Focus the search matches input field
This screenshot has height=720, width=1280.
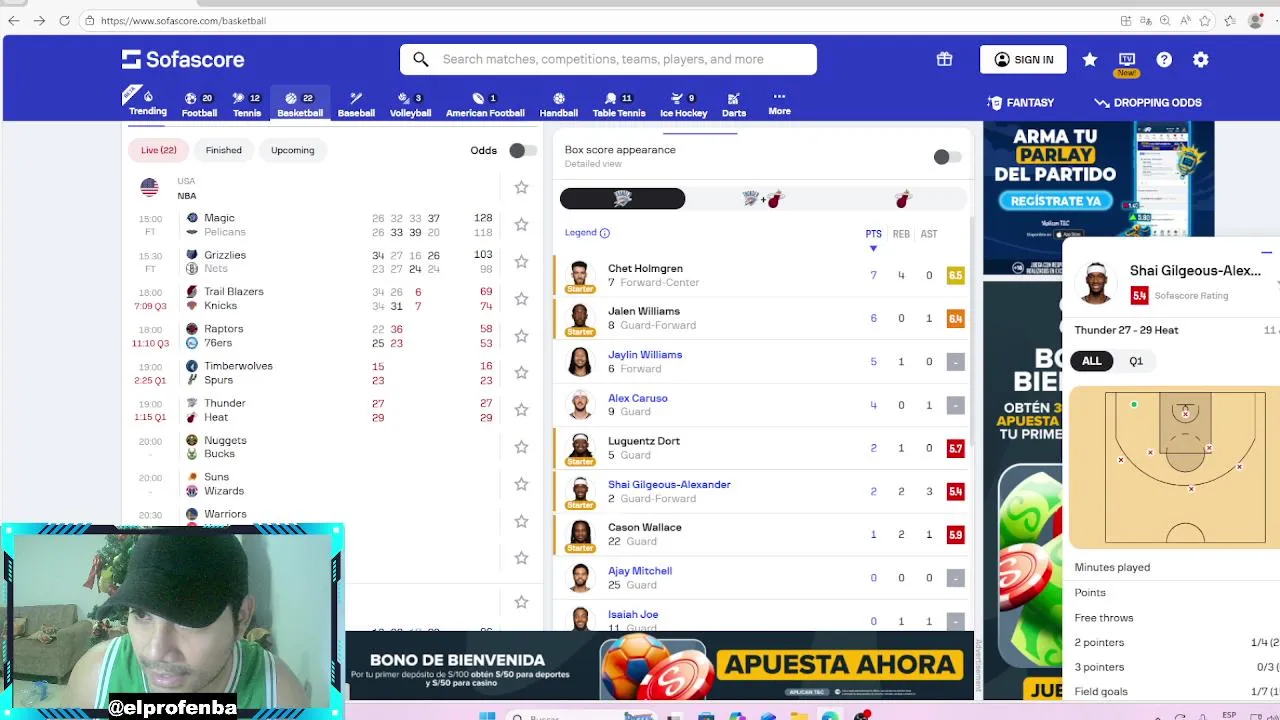(608, 59)
